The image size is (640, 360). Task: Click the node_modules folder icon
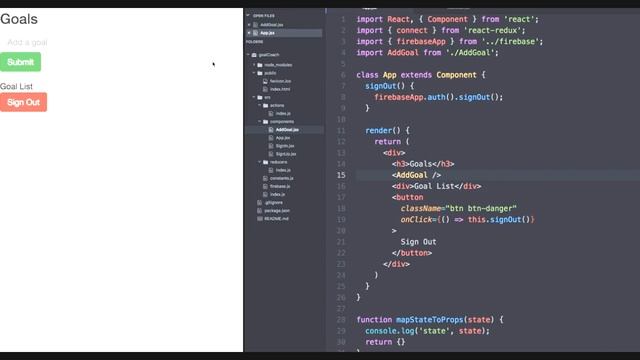pos(260,65)
